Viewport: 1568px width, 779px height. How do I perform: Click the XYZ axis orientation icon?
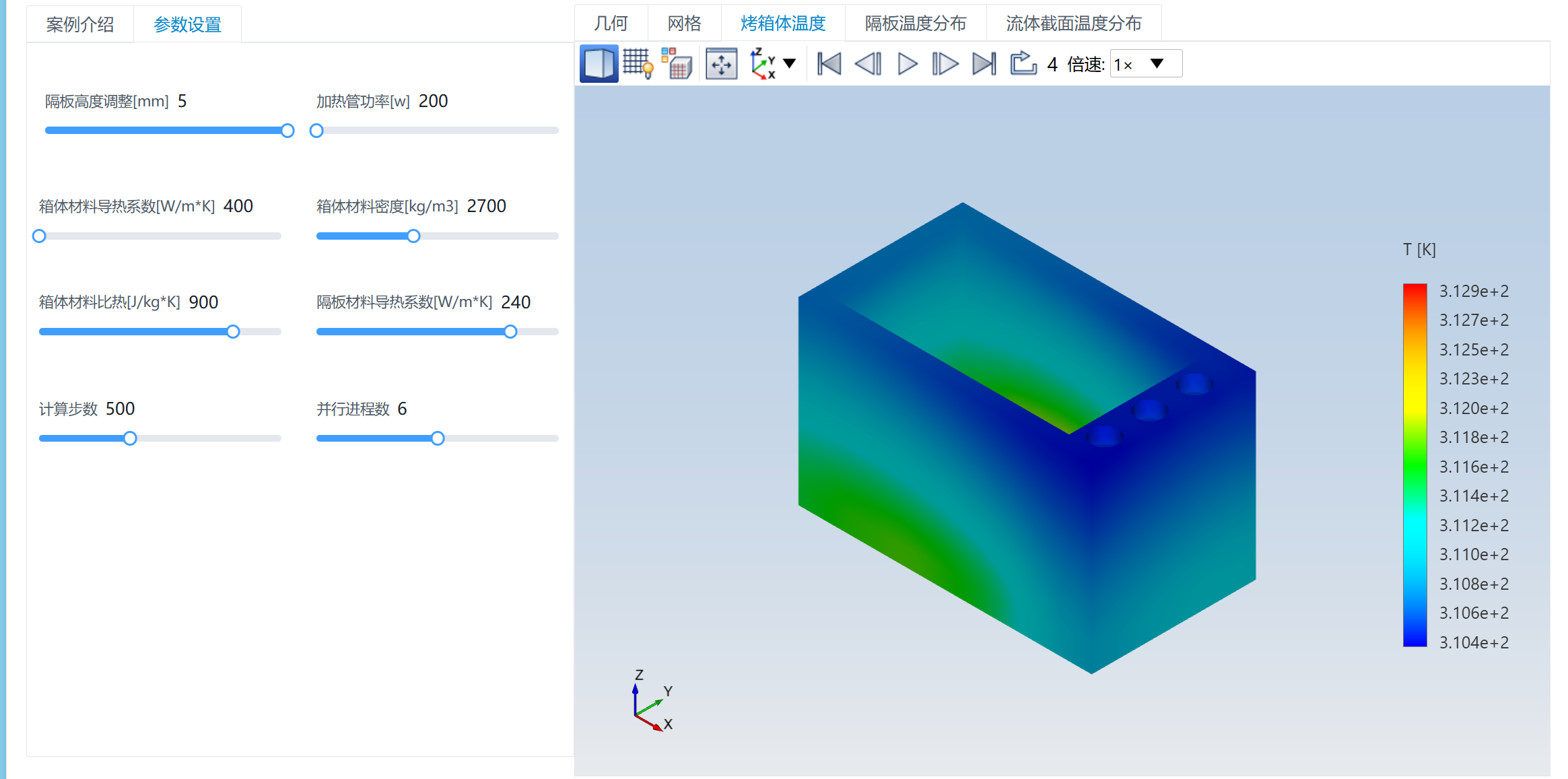tap(763, 64)
